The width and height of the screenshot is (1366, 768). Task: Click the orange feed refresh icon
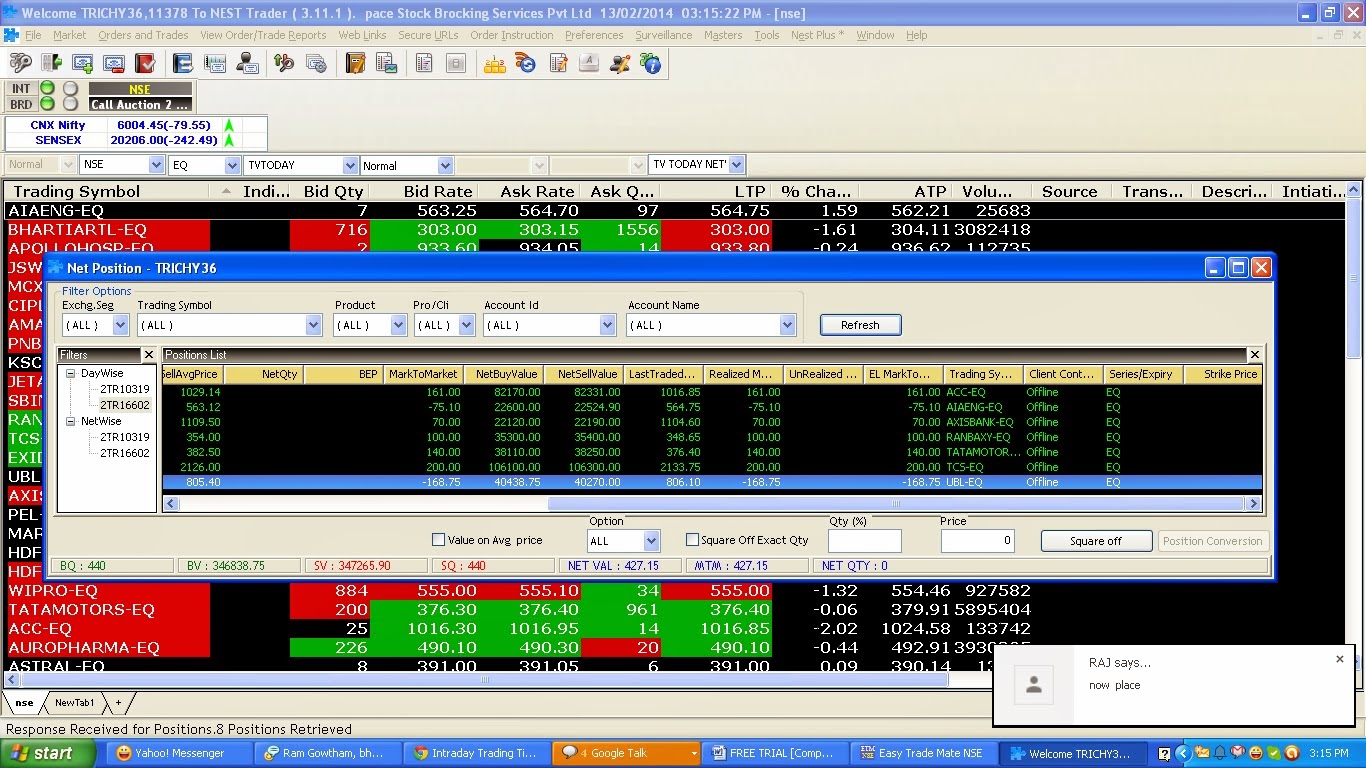coord(526,63)
